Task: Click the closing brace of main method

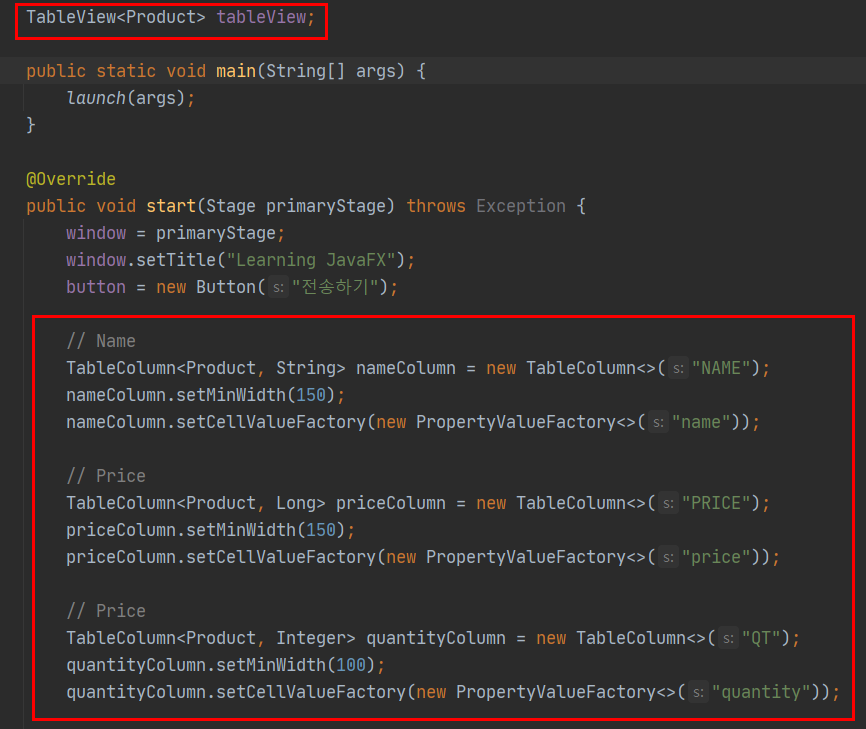Action: pos(31,125)
